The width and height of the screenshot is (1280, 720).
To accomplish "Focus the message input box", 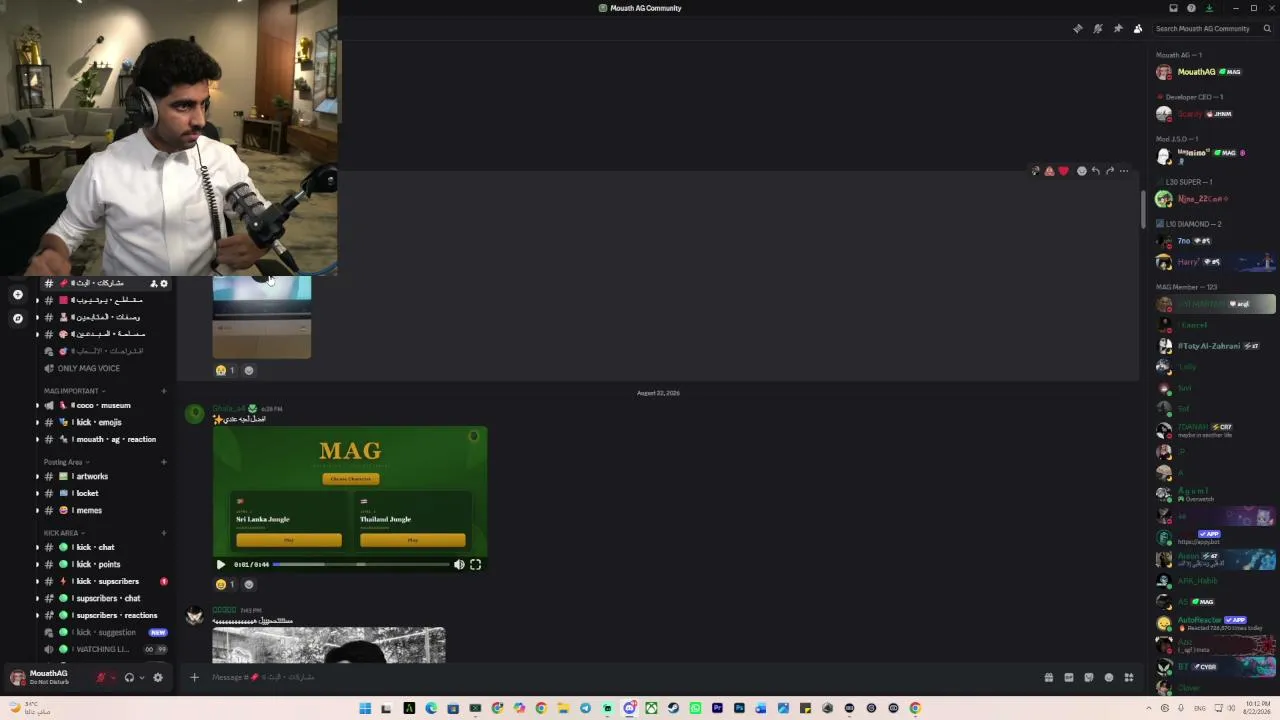I will pyautogui.click(x=620, y=677).
